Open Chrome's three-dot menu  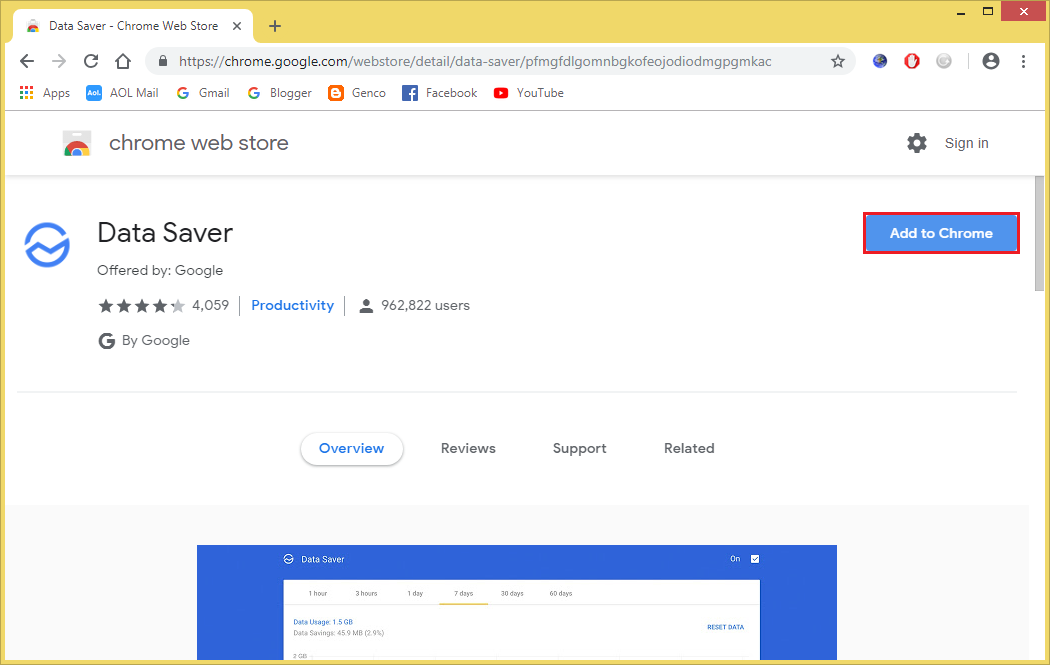coord(1023,62)
